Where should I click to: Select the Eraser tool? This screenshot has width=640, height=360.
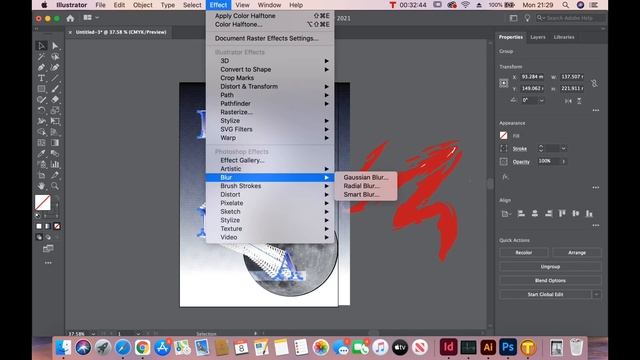55,99
